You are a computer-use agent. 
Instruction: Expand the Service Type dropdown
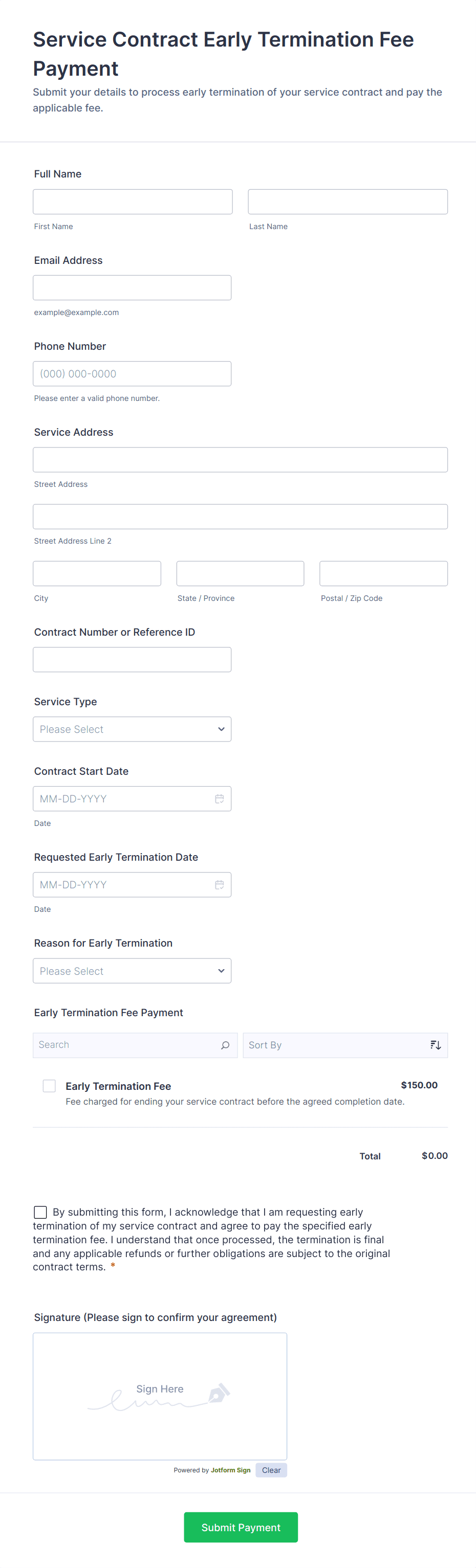click(132, 729)
